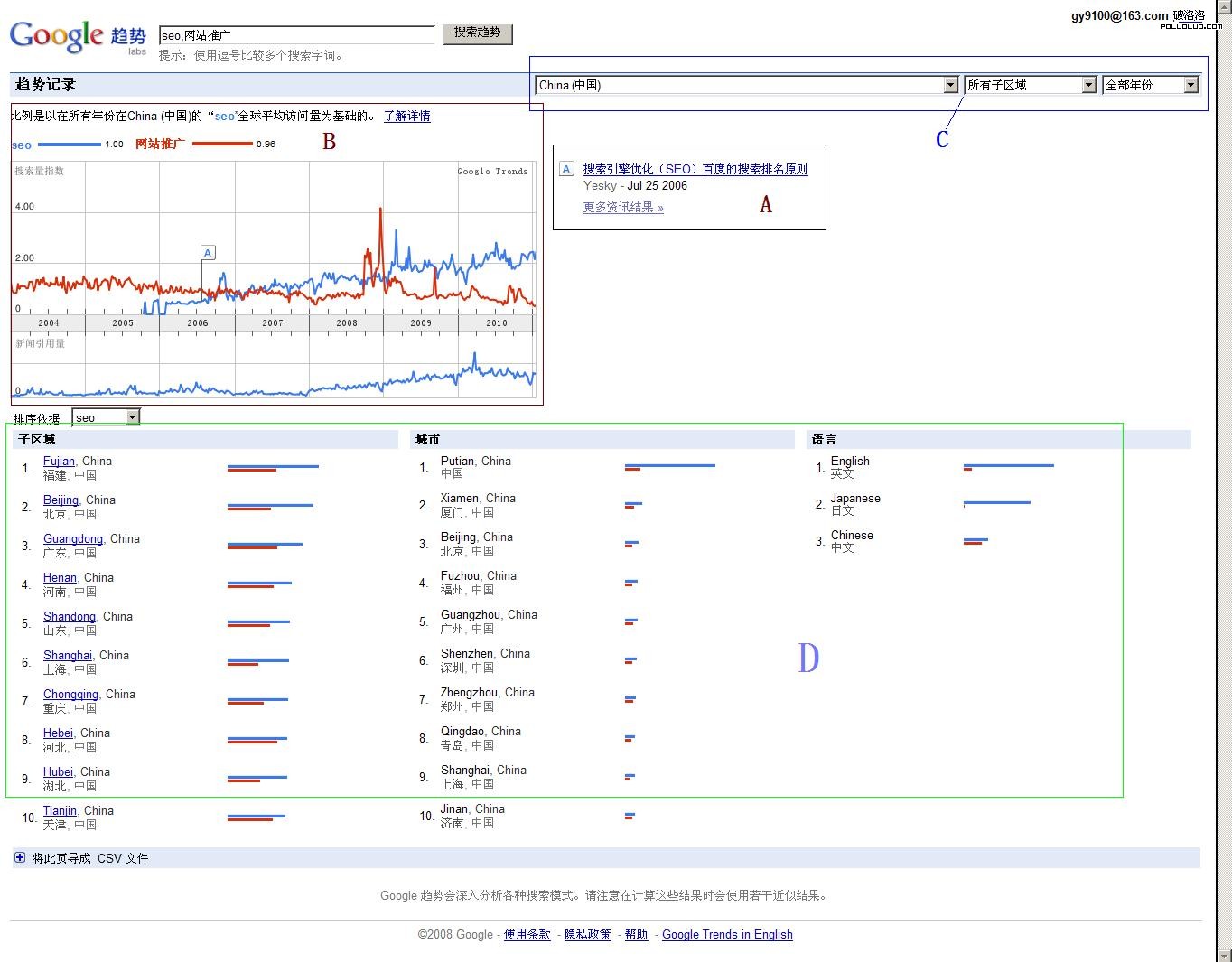Image resolution: width=1232 pixels, height=962 pixels.
Task: Open Google Trends in English link
Action: [727, 934]
